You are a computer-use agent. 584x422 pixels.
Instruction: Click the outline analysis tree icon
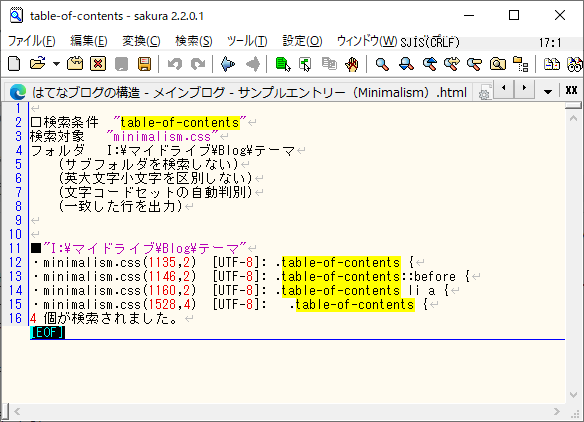(520, 64)
